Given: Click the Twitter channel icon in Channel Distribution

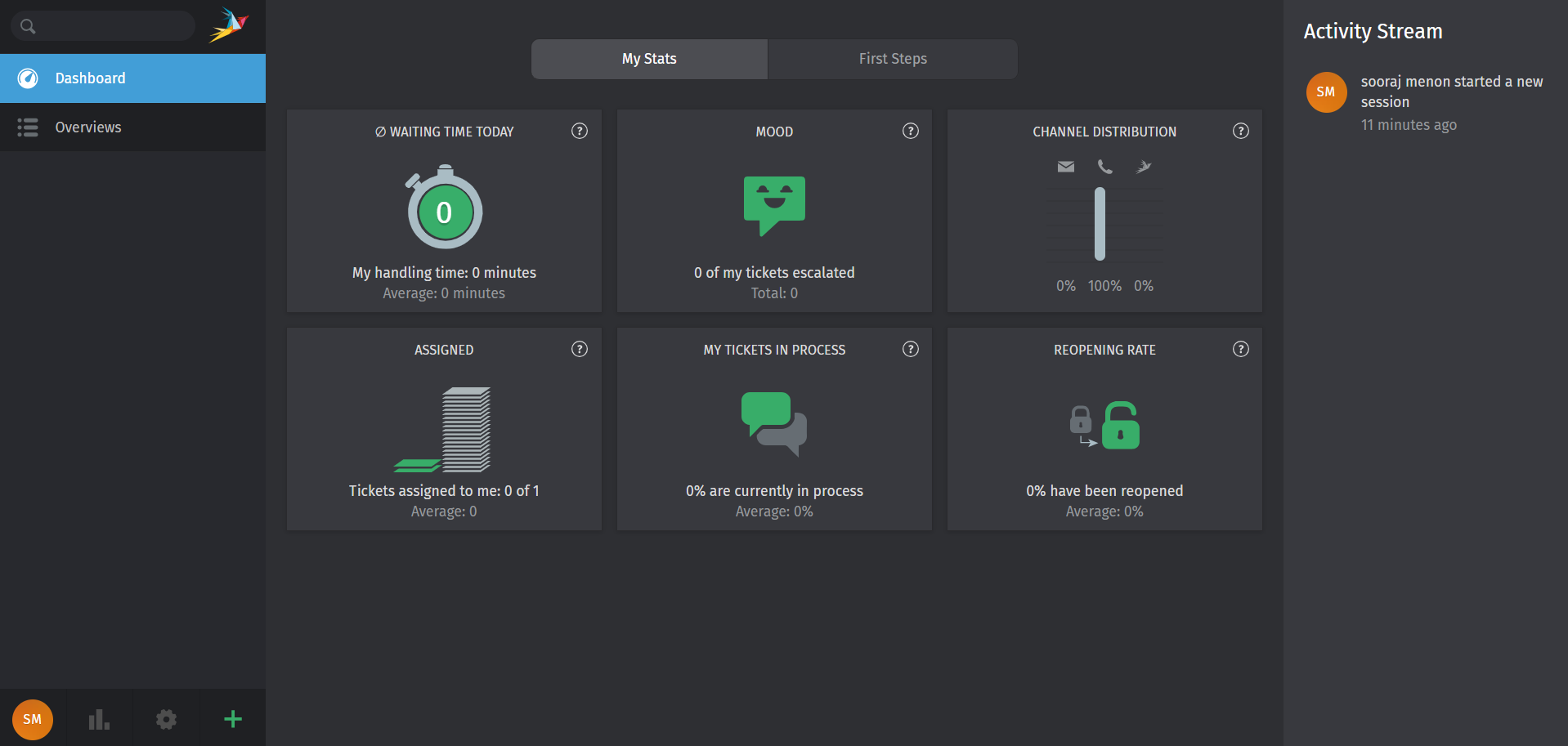Looking at the screenshot, I should 1143,167.
